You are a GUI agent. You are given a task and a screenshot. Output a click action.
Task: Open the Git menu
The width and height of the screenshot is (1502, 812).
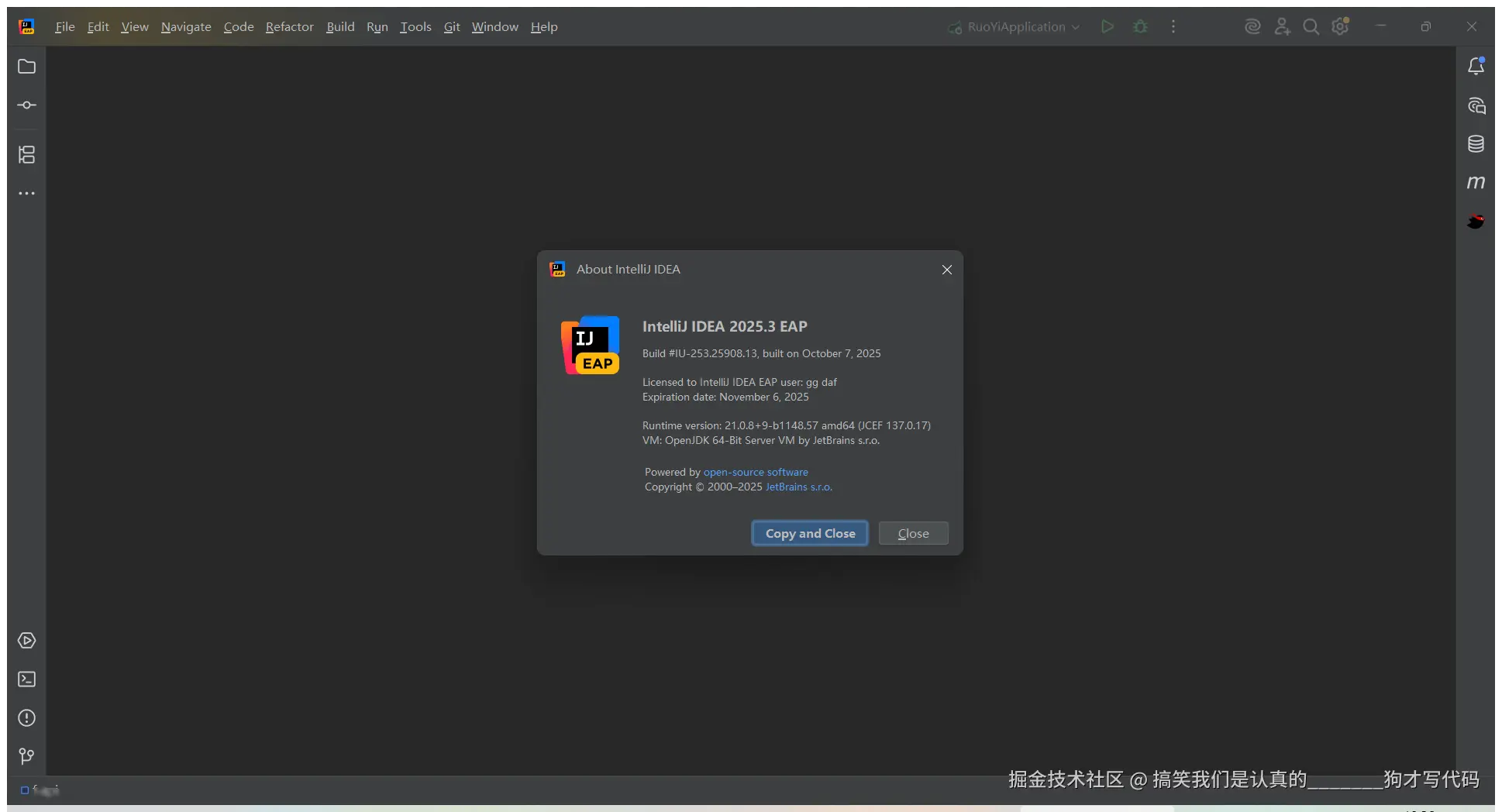[452, 27]
